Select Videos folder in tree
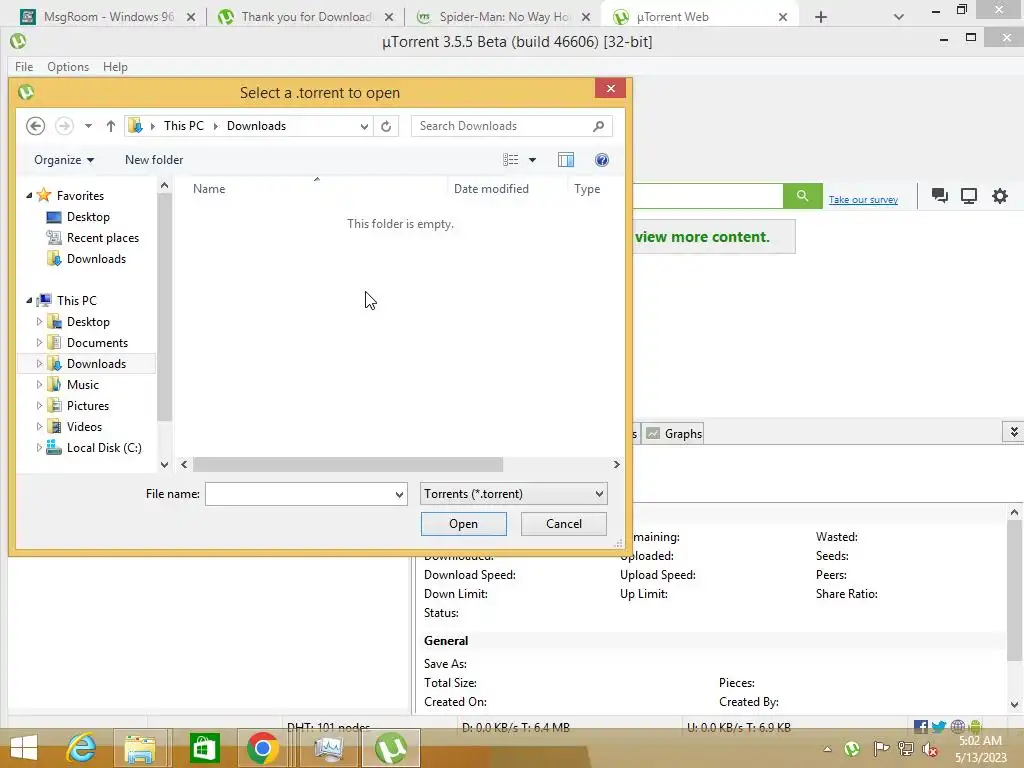 (84, 426)
